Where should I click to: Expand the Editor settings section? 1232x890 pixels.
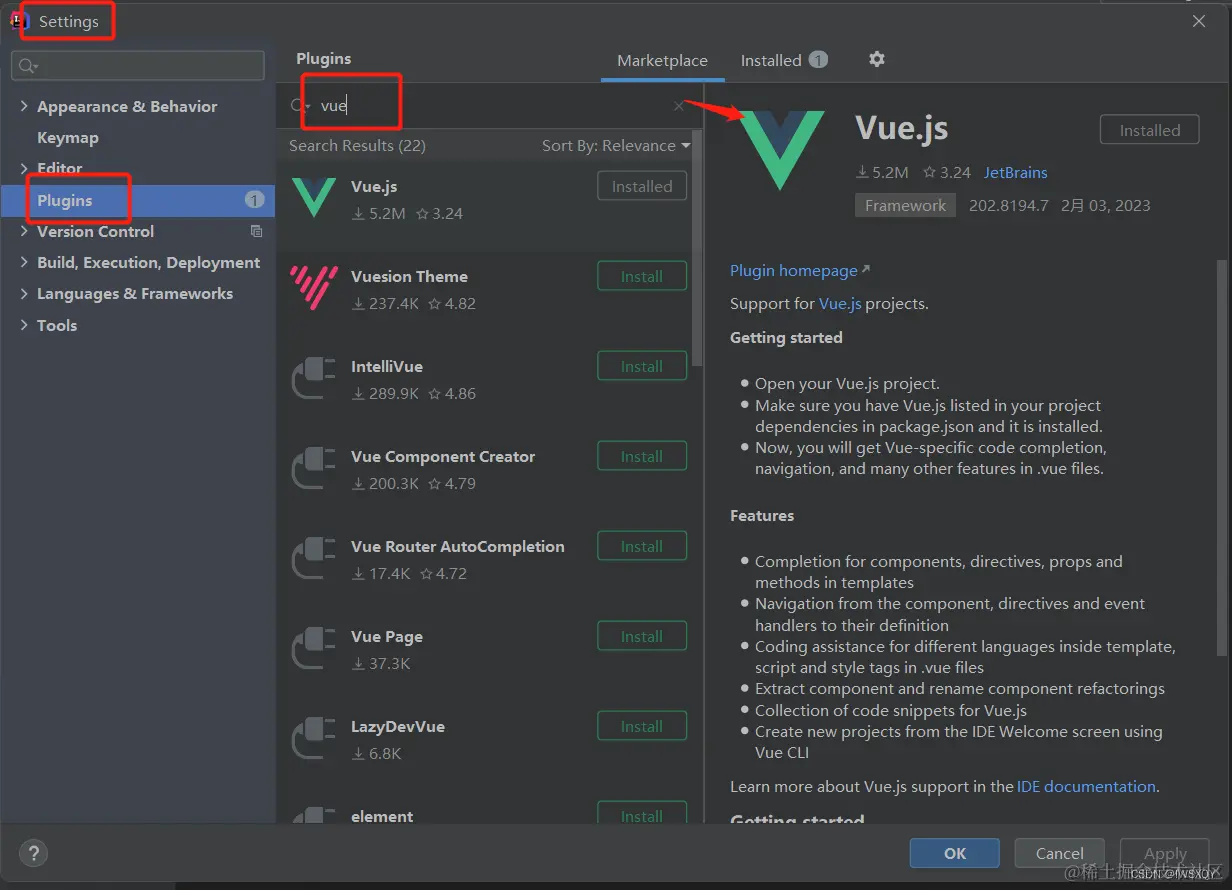coord(24,168)
